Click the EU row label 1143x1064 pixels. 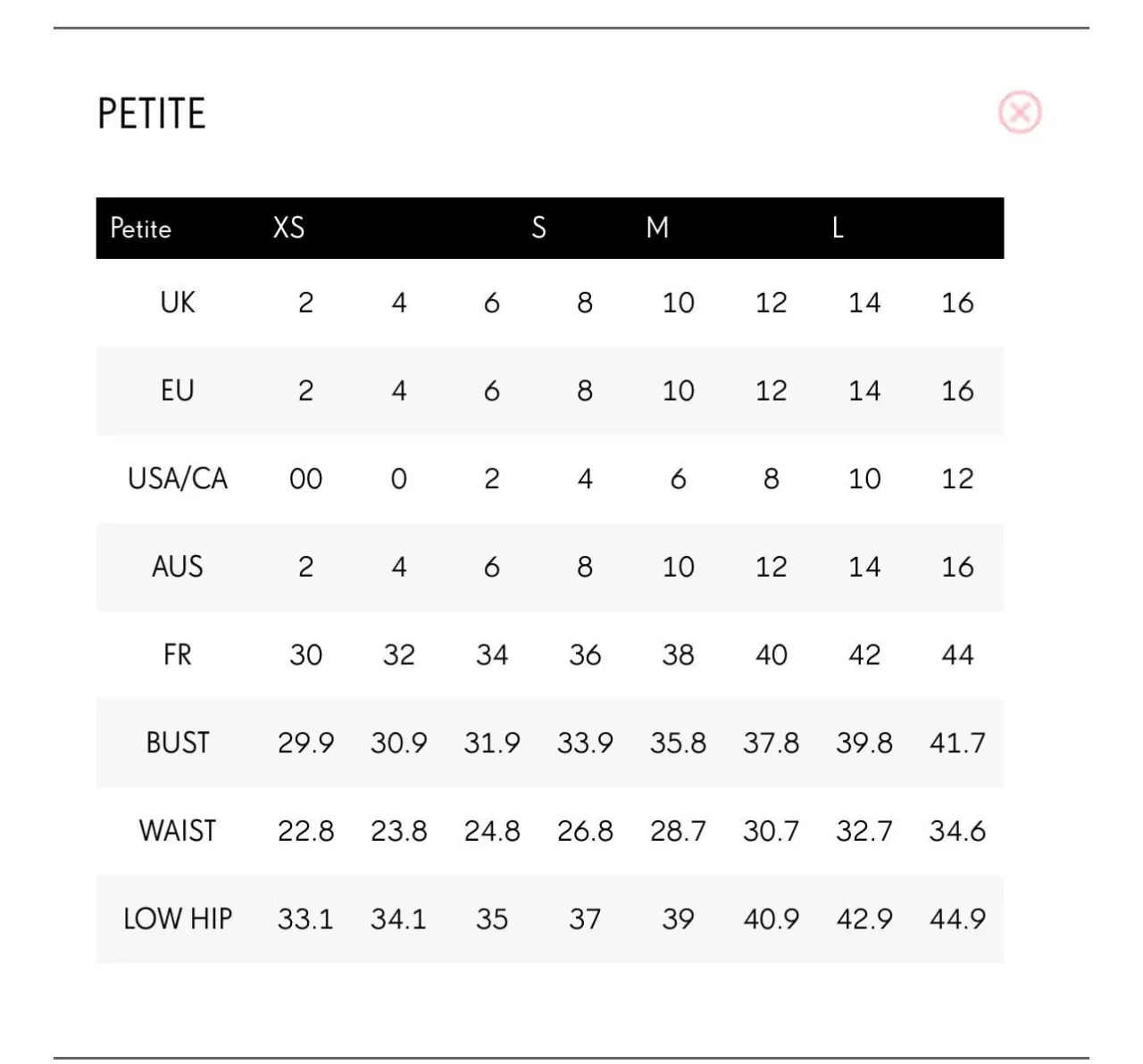(177, 391)
